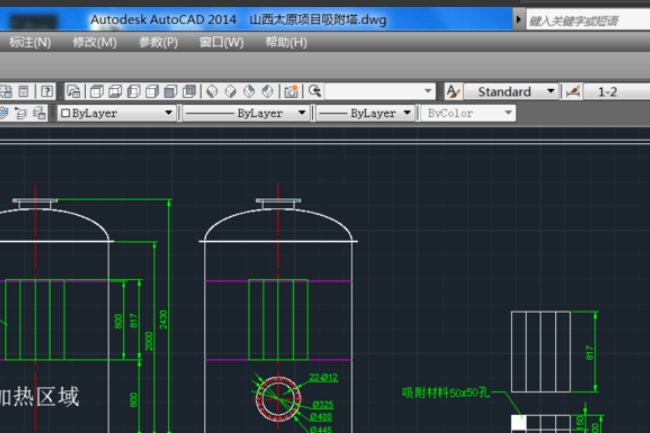Select the Ø445 diameter label

point(321,429)
